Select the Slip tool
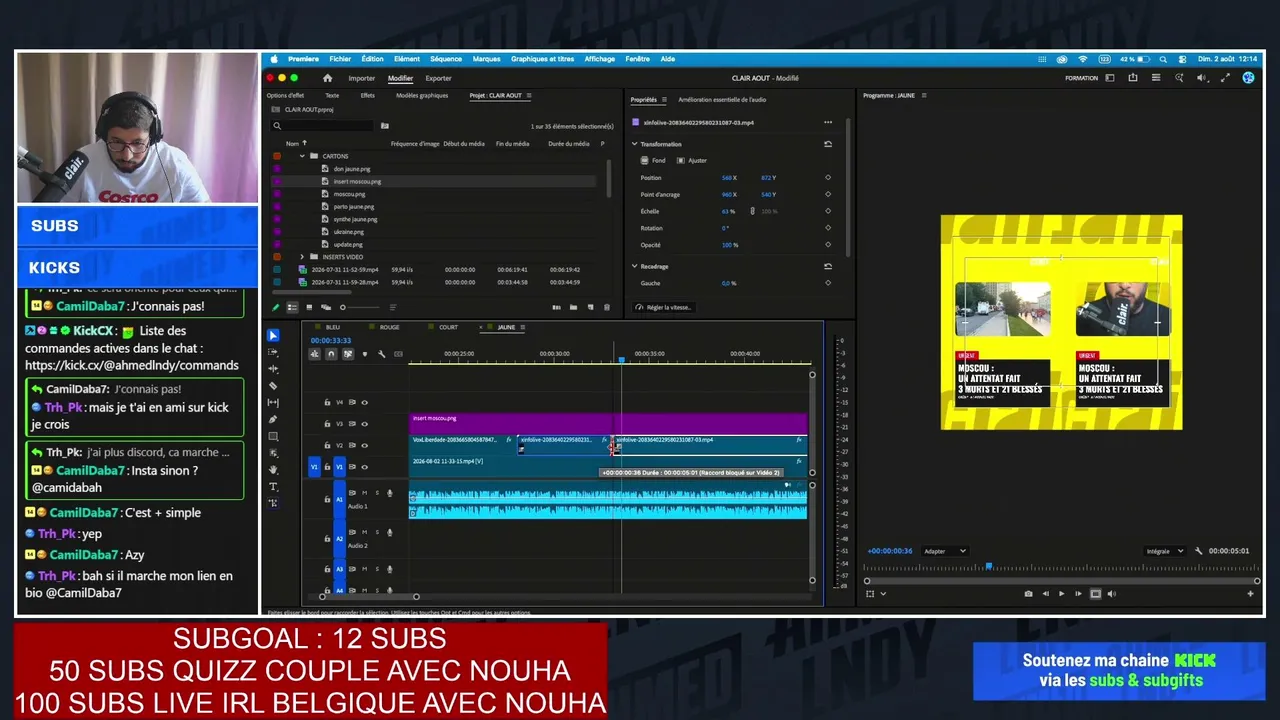The height and width of the screenshot is (720, 1280). [x=273, y=403]
